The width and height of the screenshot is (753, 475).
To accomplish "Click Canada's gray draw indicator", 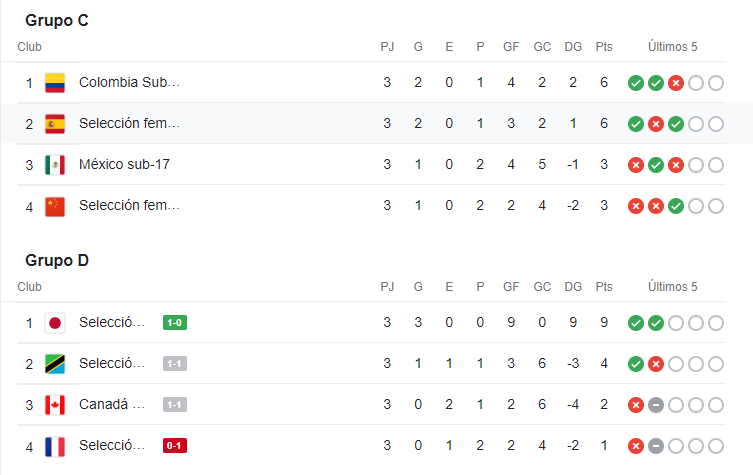I will click(x=655, y=404).
